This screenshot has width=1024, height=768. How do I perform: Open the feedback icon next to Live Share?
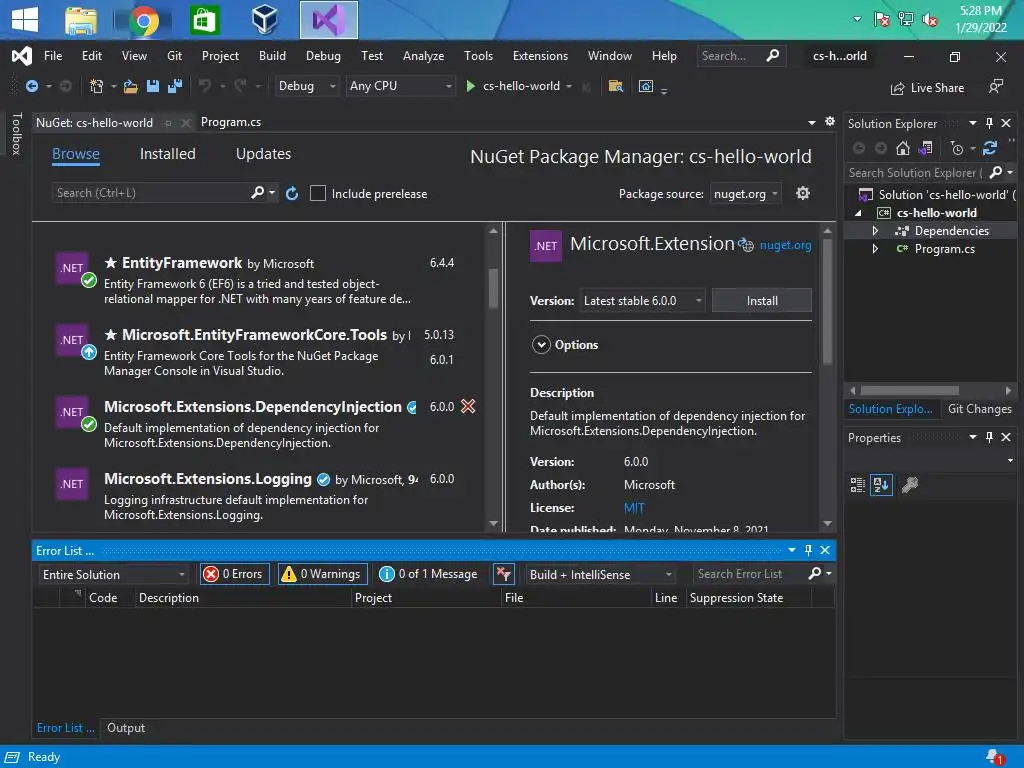[995, 87]
